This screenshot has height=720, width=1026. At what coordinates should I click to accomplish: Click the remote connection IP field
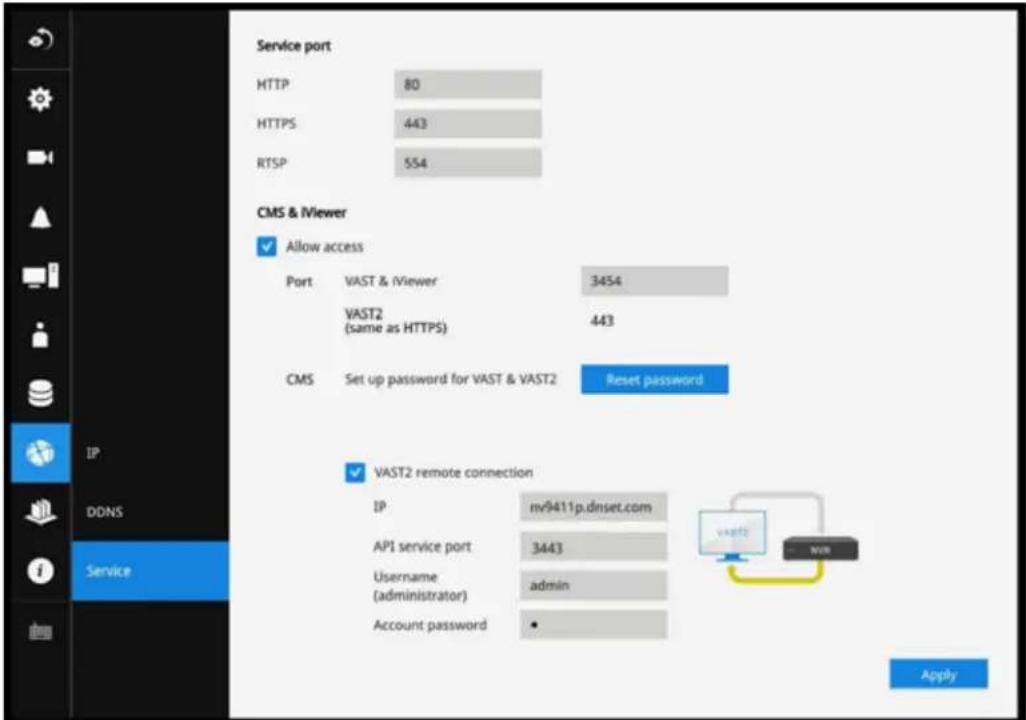coord(593,507)
